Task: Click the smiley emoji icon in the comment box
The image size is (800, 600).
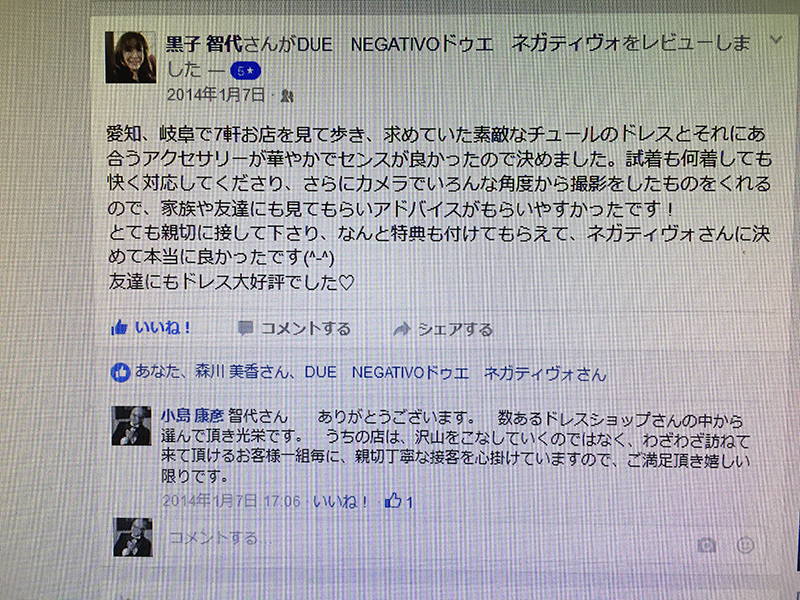Action: (x=745, y=545)
